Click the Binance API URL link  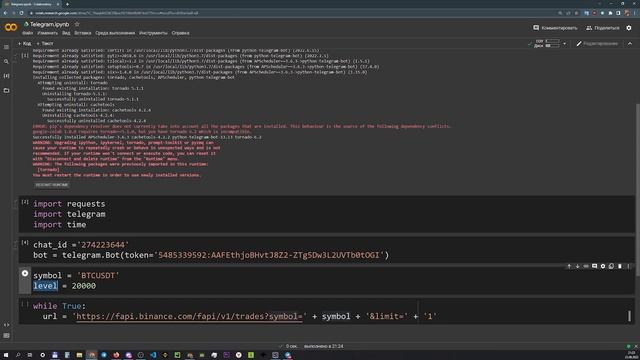(189, 316)
